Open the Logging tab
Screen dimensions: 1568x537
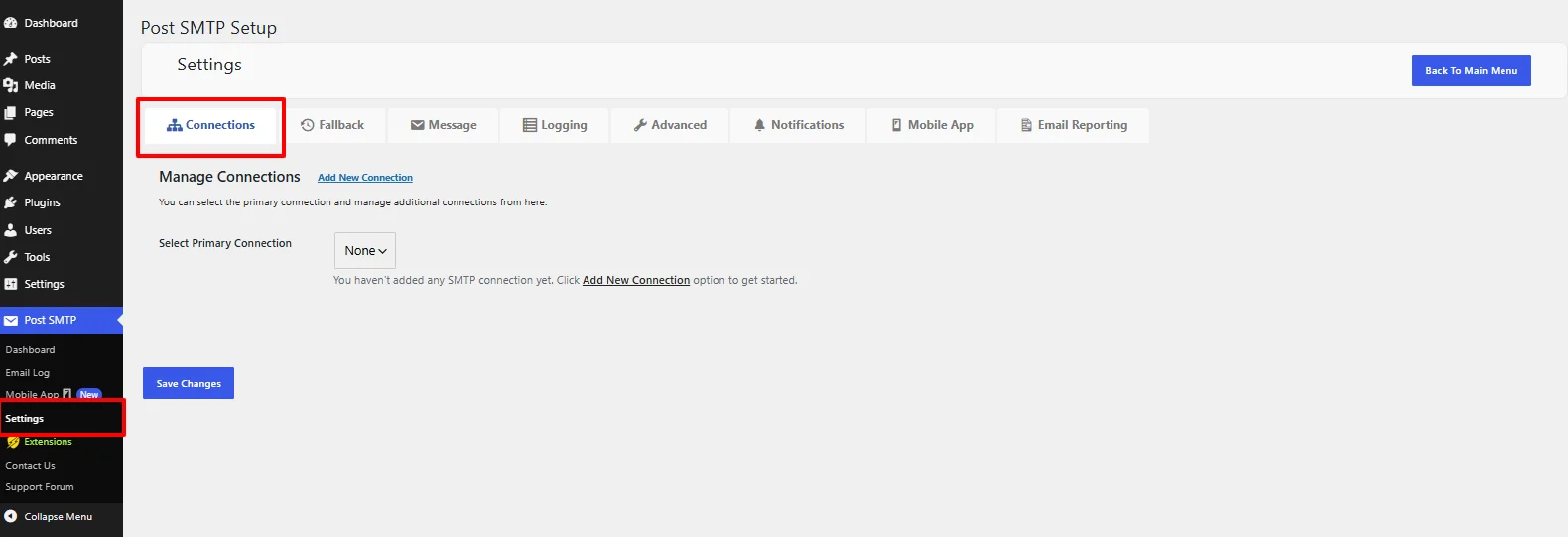coord(555,125)
